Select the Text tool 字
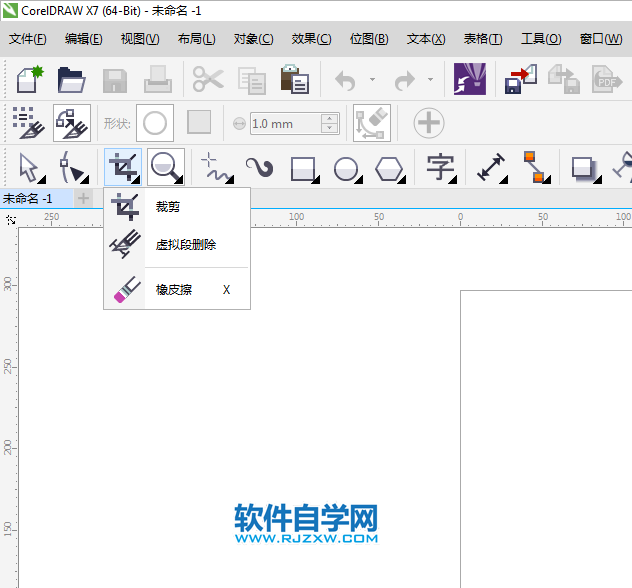 (442, 168)
